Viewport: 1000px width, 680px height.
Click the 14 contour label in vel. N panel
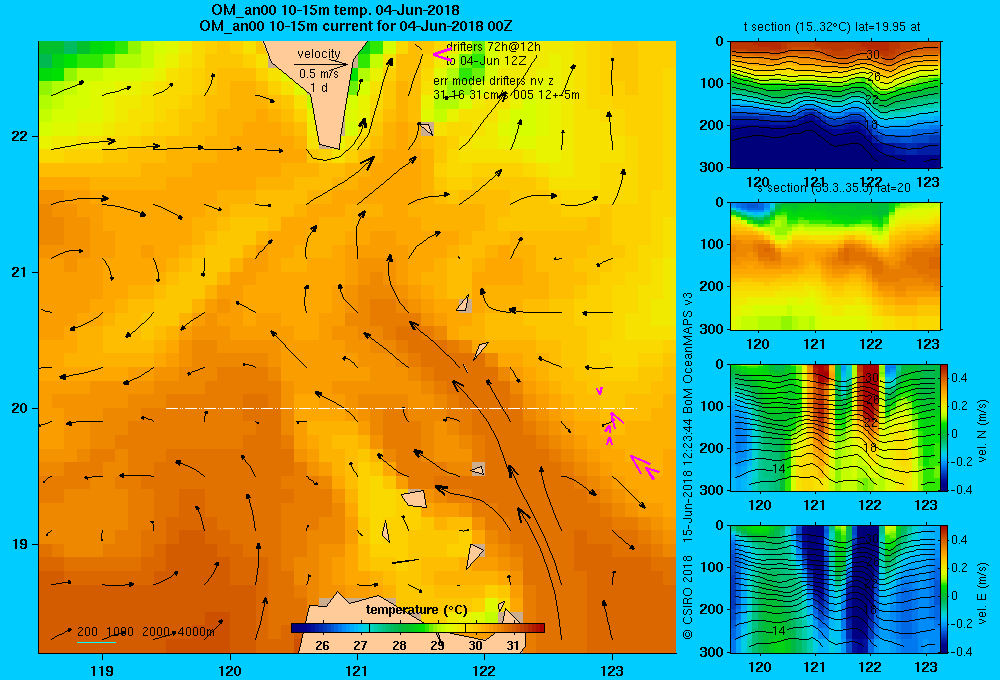click(x=778, y=469)
